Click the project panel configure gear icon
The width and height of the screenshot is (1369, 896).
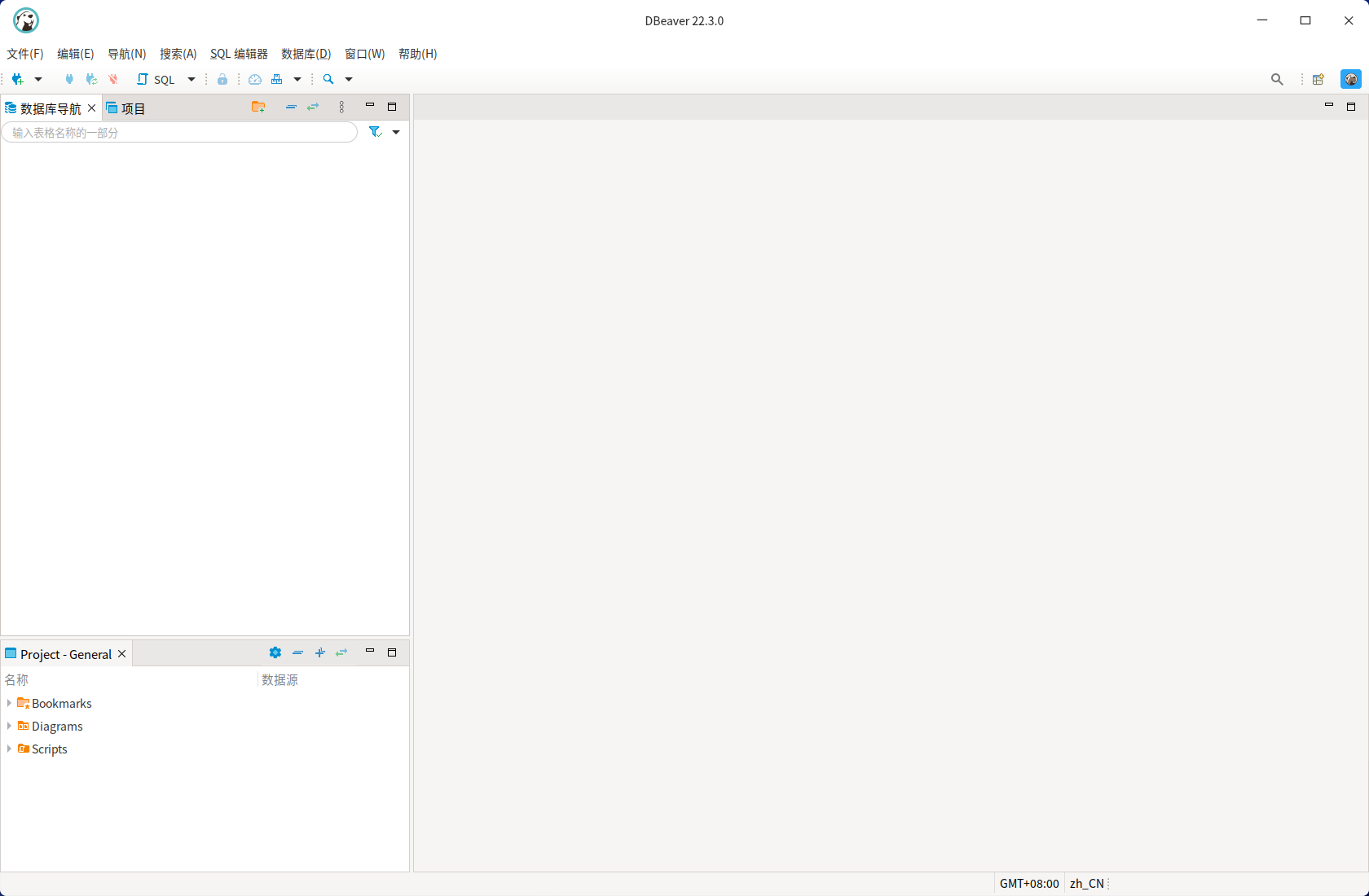275,652
